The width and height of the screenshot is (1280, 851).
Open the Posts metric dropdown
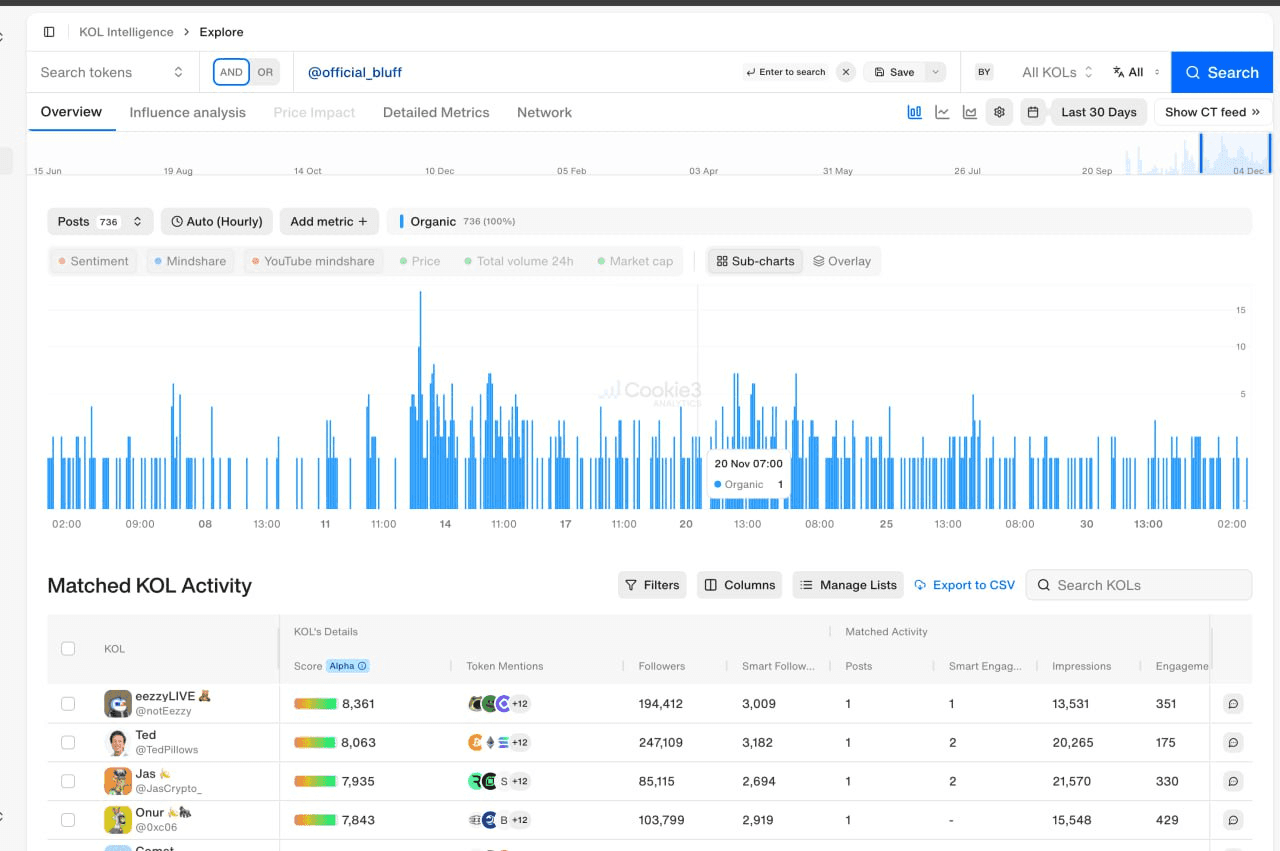[x=101, y=221]
